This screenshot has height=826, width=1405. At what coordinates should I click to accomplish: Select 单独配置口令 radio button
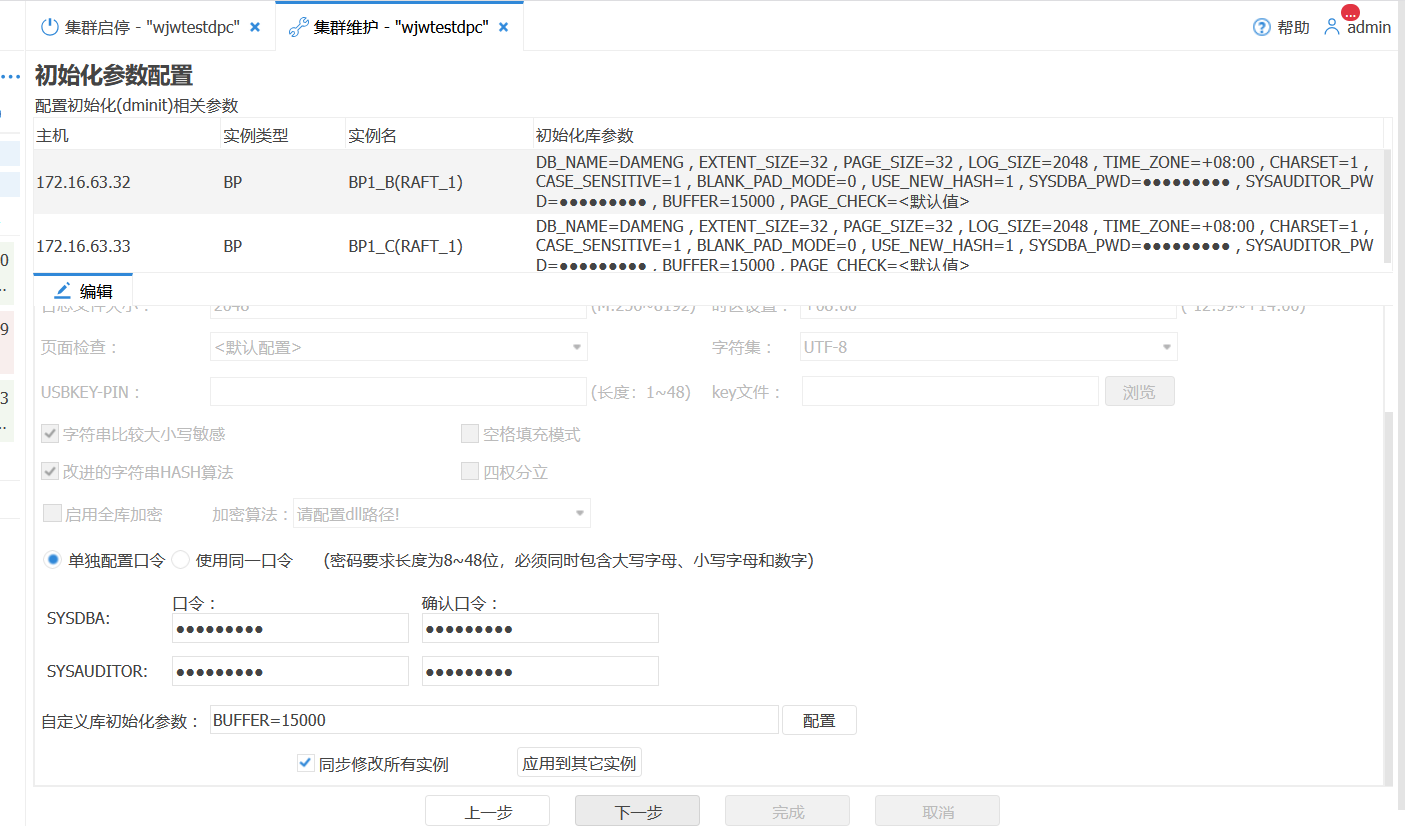[53, 560]
